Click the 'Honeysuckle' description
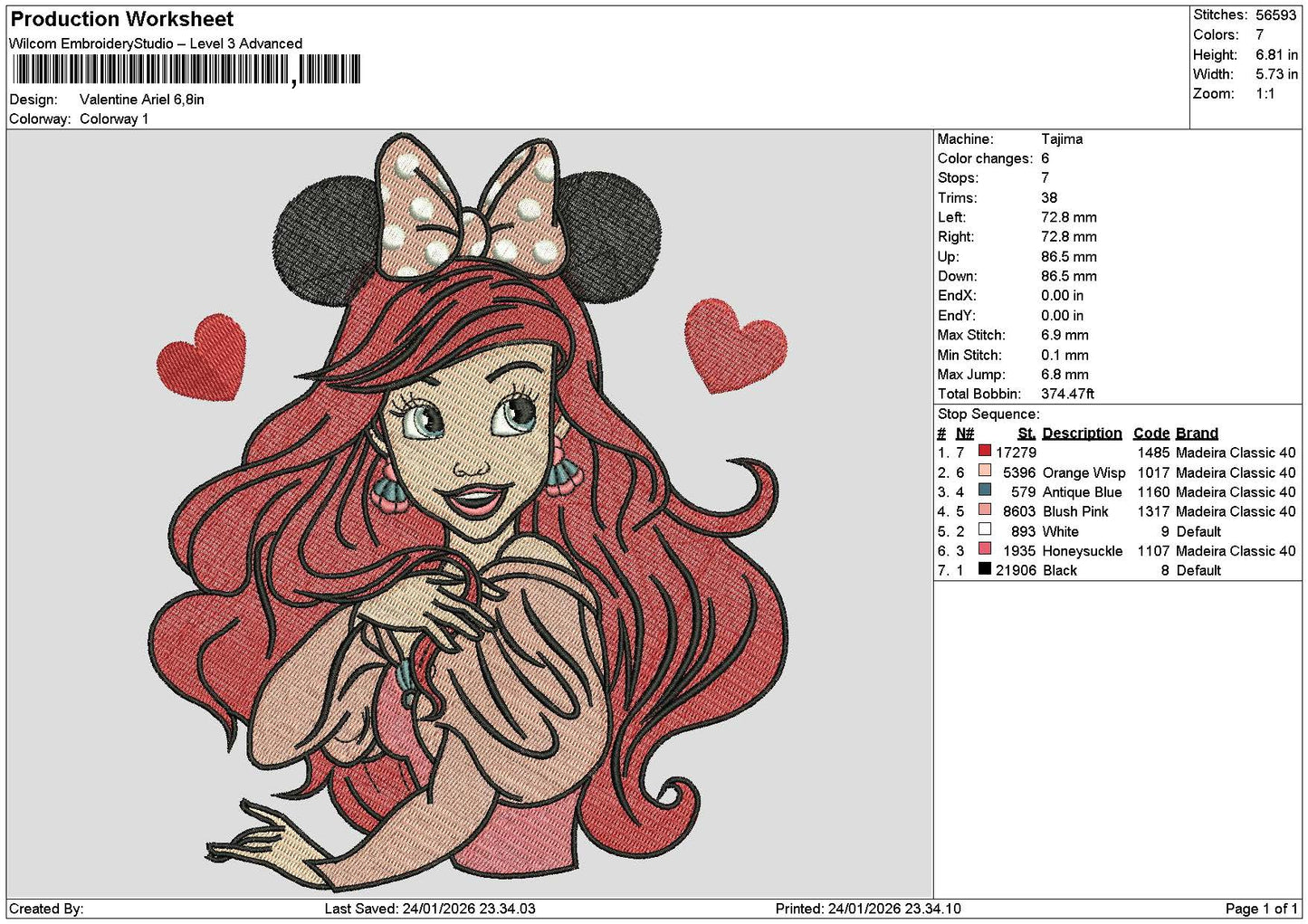Screen dimensions: 1308x924 click(1083, 551)
